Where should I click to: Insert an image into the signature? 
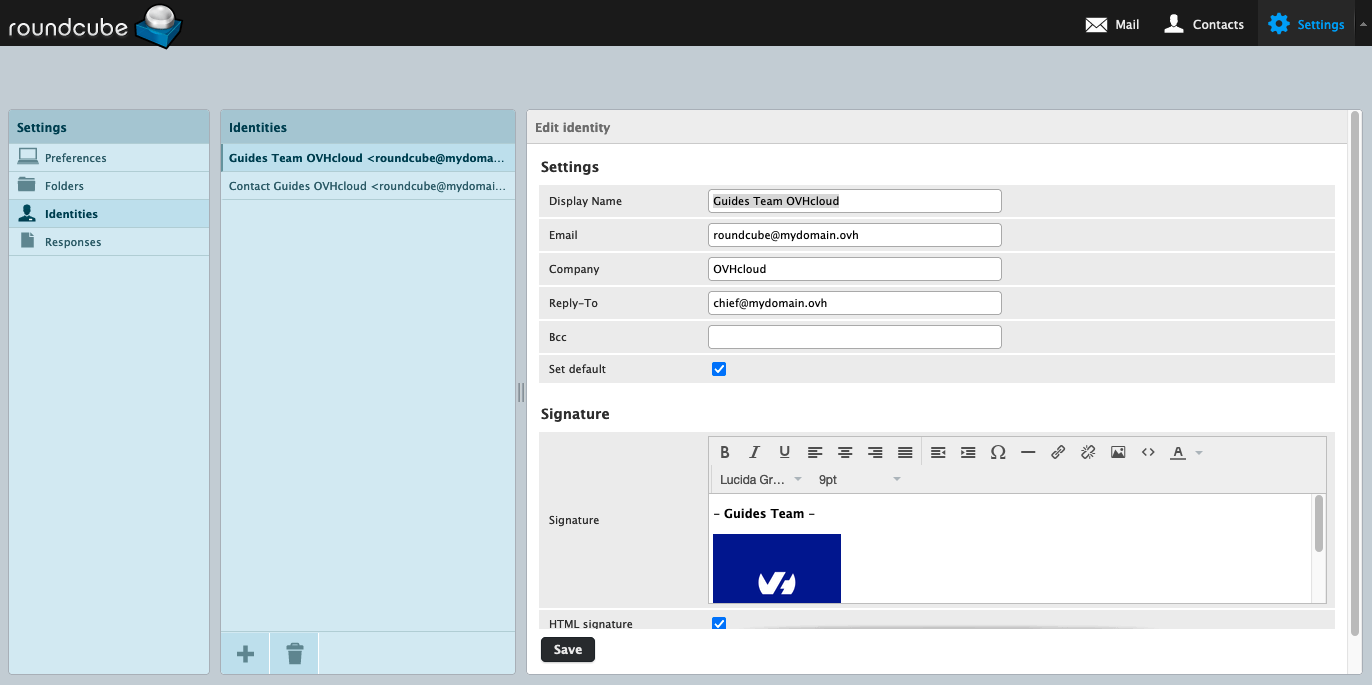click(1118, 452)
